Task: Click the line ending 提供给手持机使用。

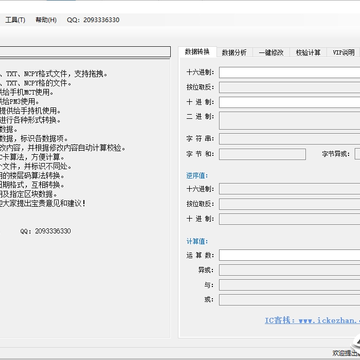Action: pos(30,111)
